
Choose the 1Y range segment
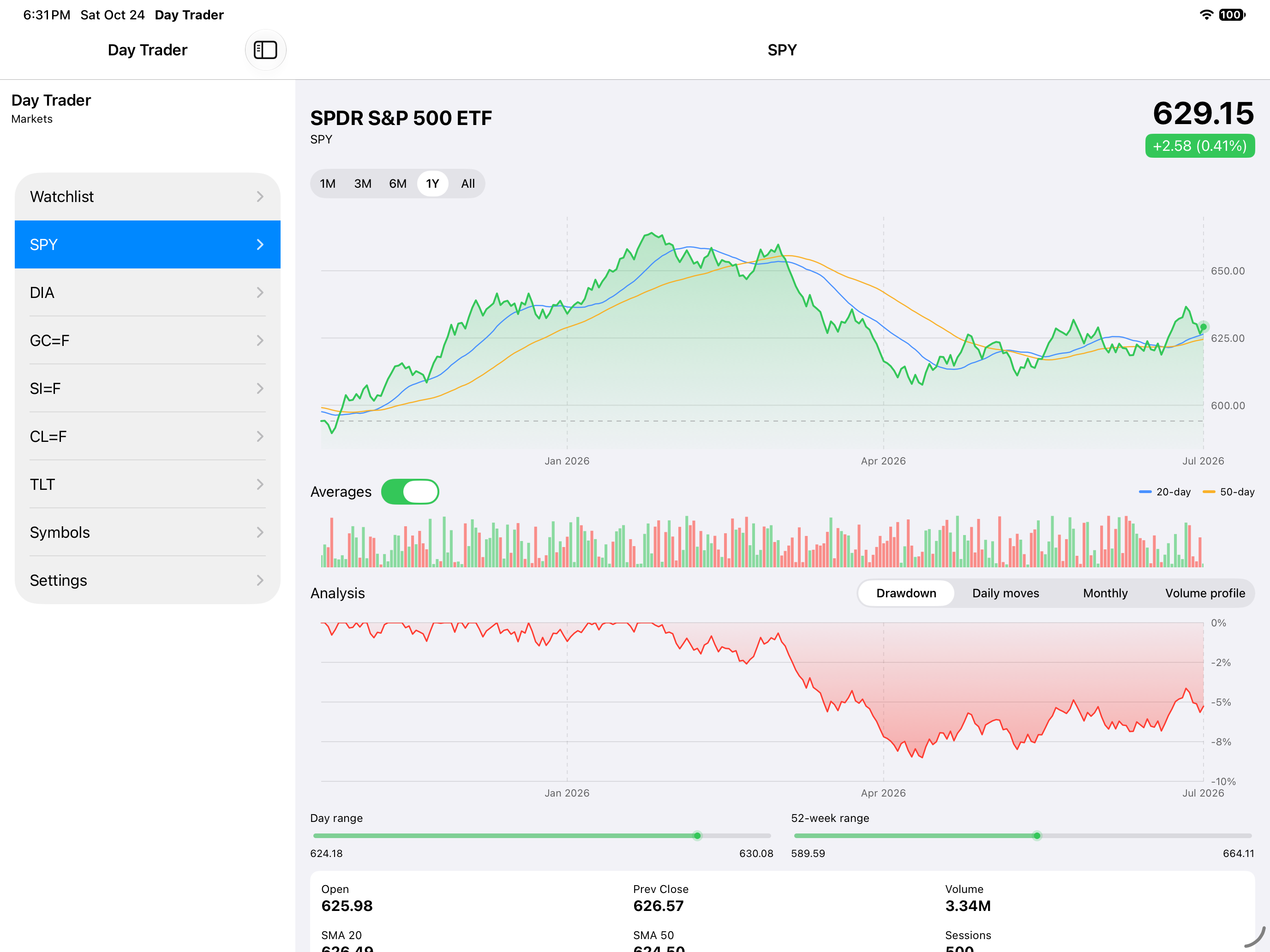coord(432,184)
